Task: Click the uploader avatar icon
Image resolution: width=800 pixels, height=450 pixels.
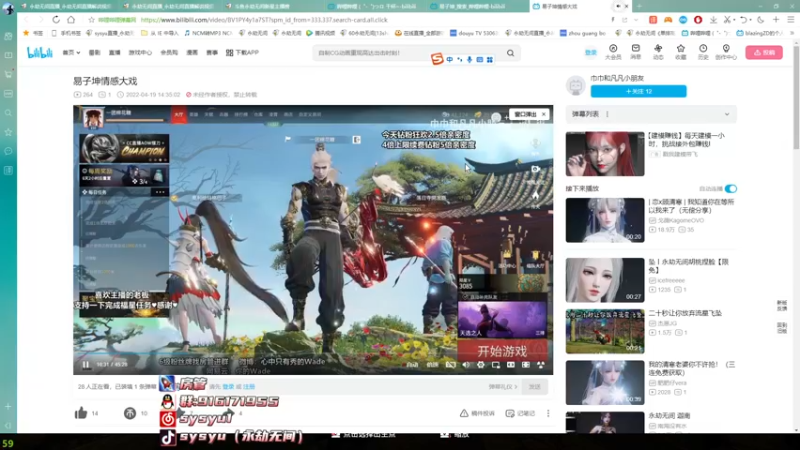Action: pos(576,86)
